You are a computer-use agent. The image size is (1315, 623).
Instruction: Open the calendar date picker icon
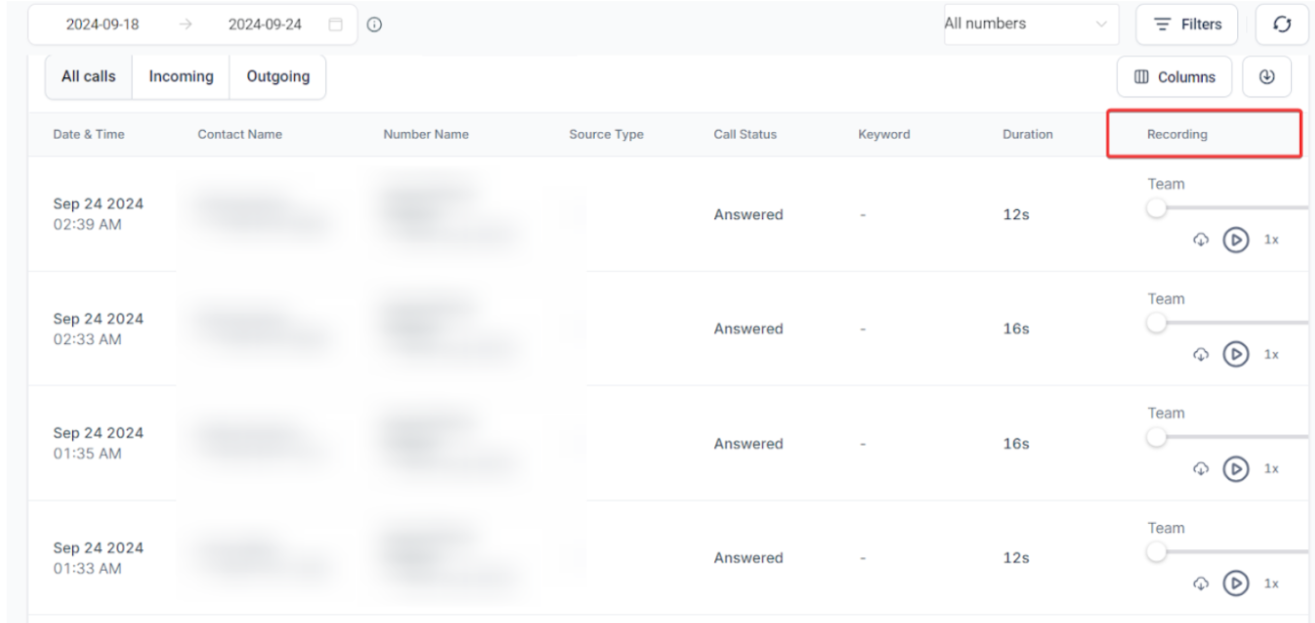(336, 25)
